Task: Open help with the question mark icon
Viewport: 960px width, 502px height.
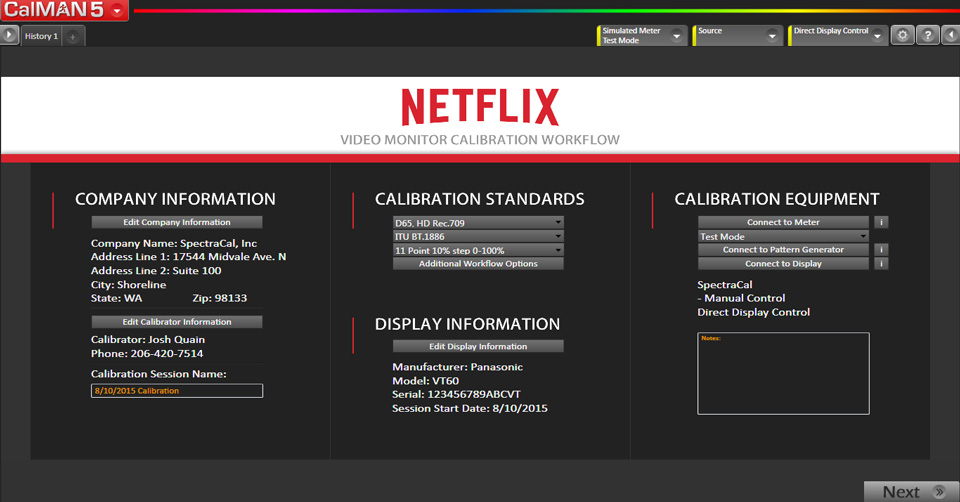Action: [x=928, y=35]
